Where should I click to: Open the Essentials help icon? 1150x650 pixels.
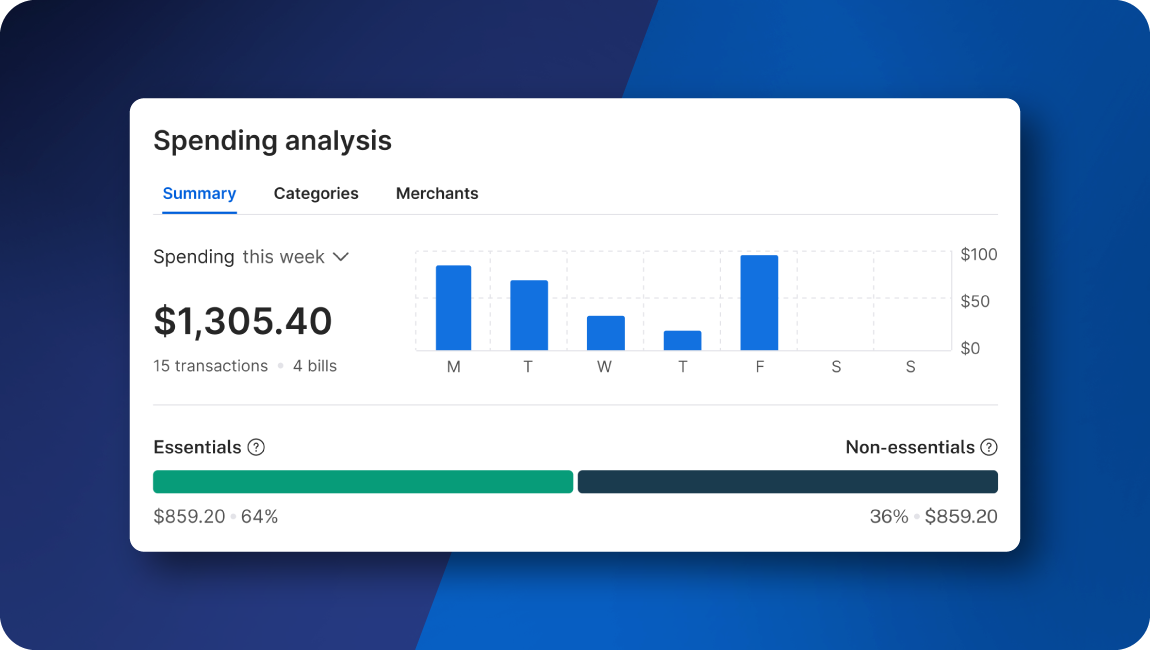click(258, 447)
